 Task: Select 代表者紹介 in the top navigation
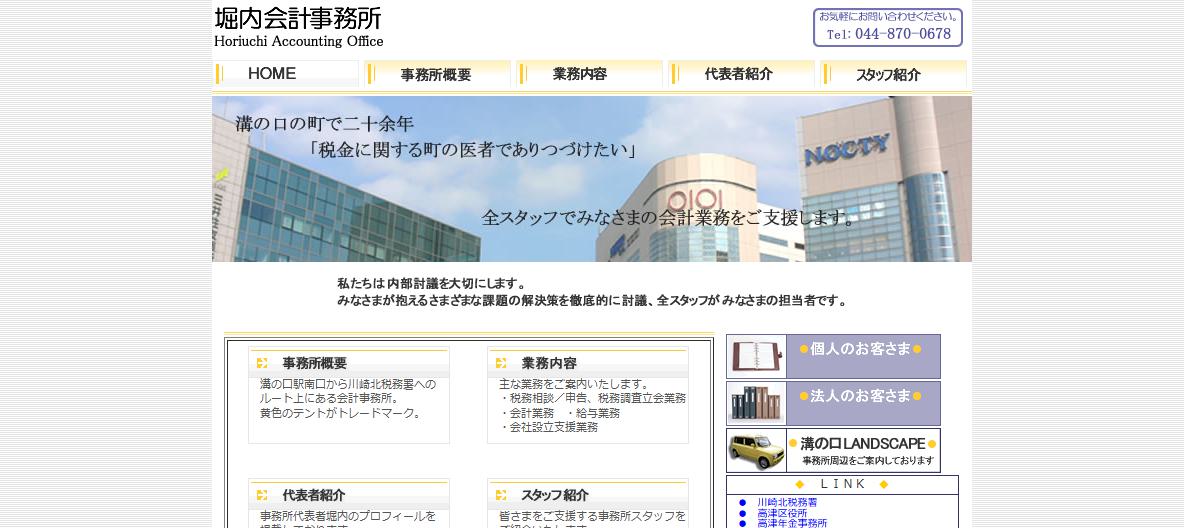pos(742,74)
